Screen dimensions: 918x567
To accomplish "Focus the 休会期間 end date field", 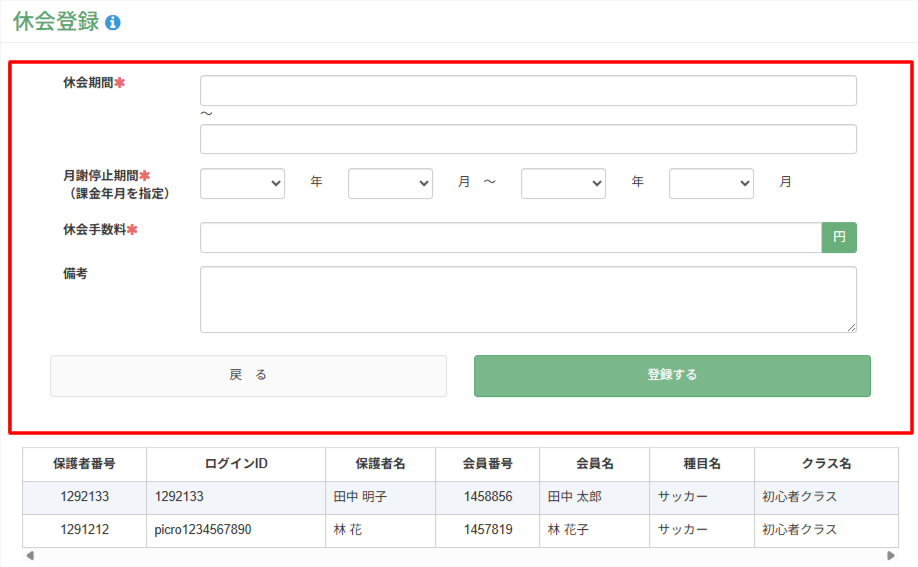I will click(528, 139).
